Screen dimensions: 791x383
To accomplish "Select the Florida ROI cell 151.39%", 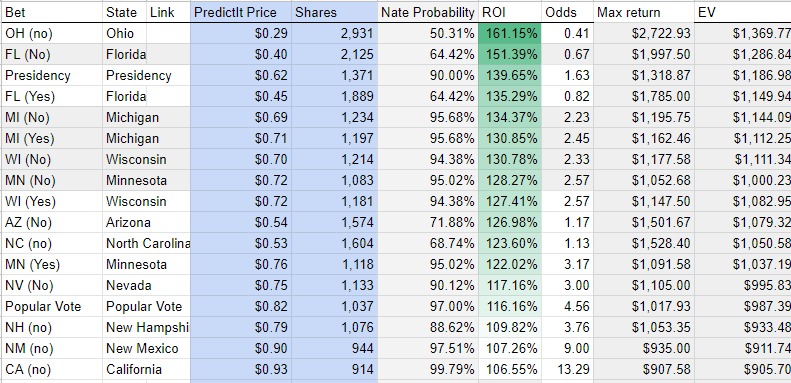I will (x=510, y=54).
